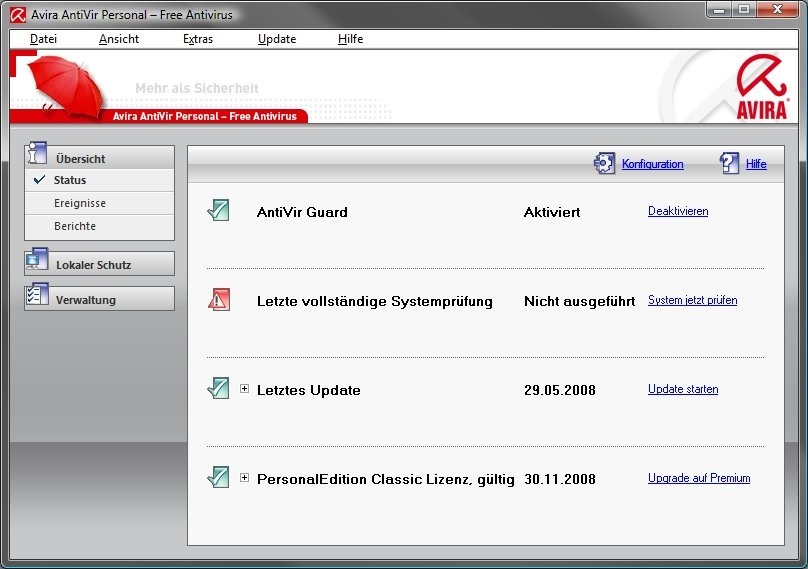Click the green check icon beside AntiVir Guard
The width and height of the screenshot is (808, 569).
(x=218, y=211)
